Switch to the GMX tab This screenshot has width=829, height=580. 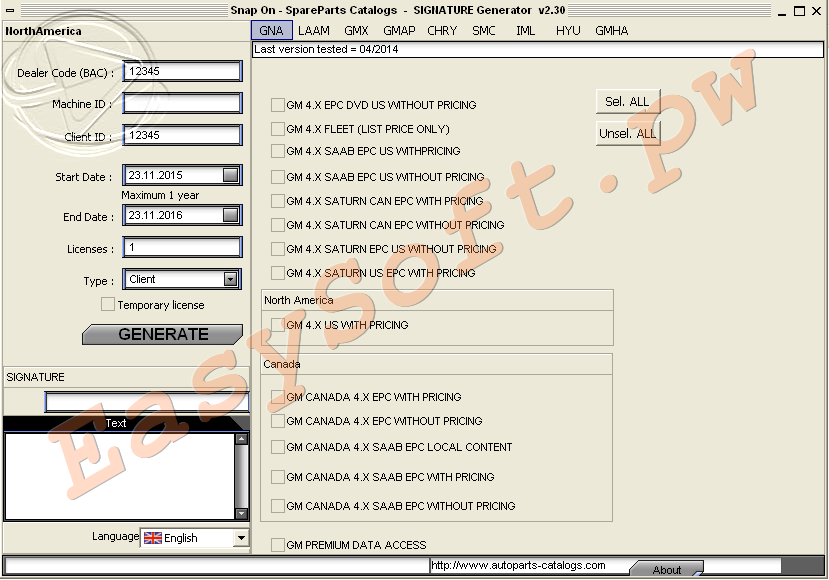coord(356,31)
